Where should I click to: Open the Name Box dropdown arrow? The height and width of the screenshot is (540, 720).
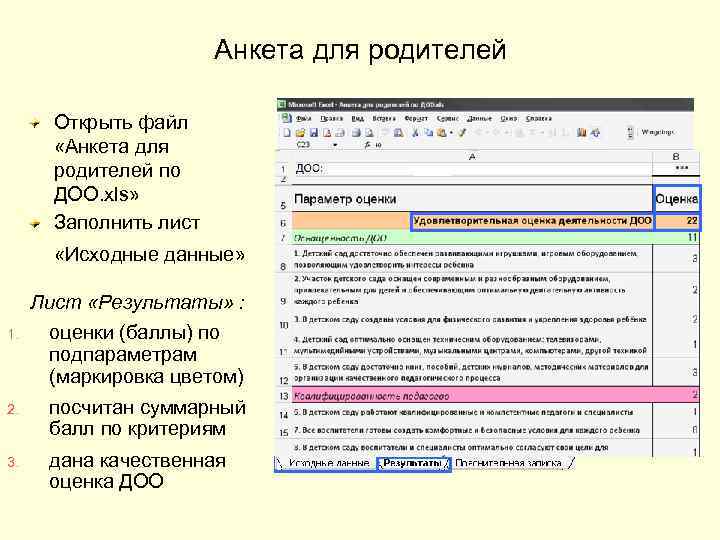point(335,145)
